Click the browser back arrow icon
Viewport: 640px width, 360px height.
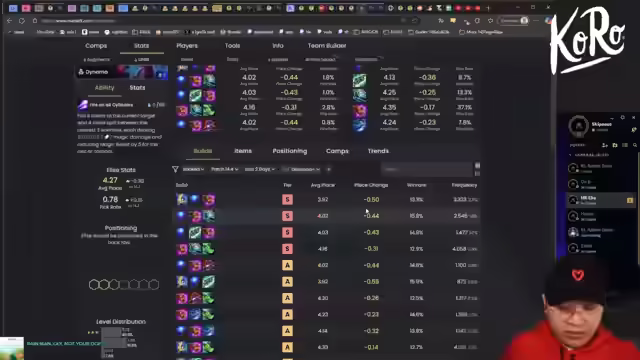(9, 20)
